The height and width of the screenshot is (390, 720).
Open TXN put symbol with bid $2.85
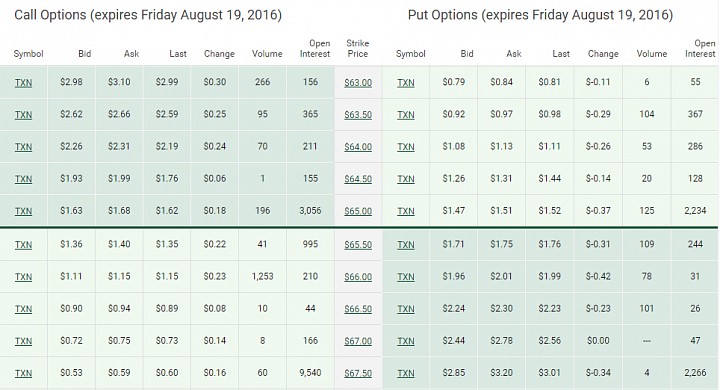pyautogui.click(x=406, y=373)
